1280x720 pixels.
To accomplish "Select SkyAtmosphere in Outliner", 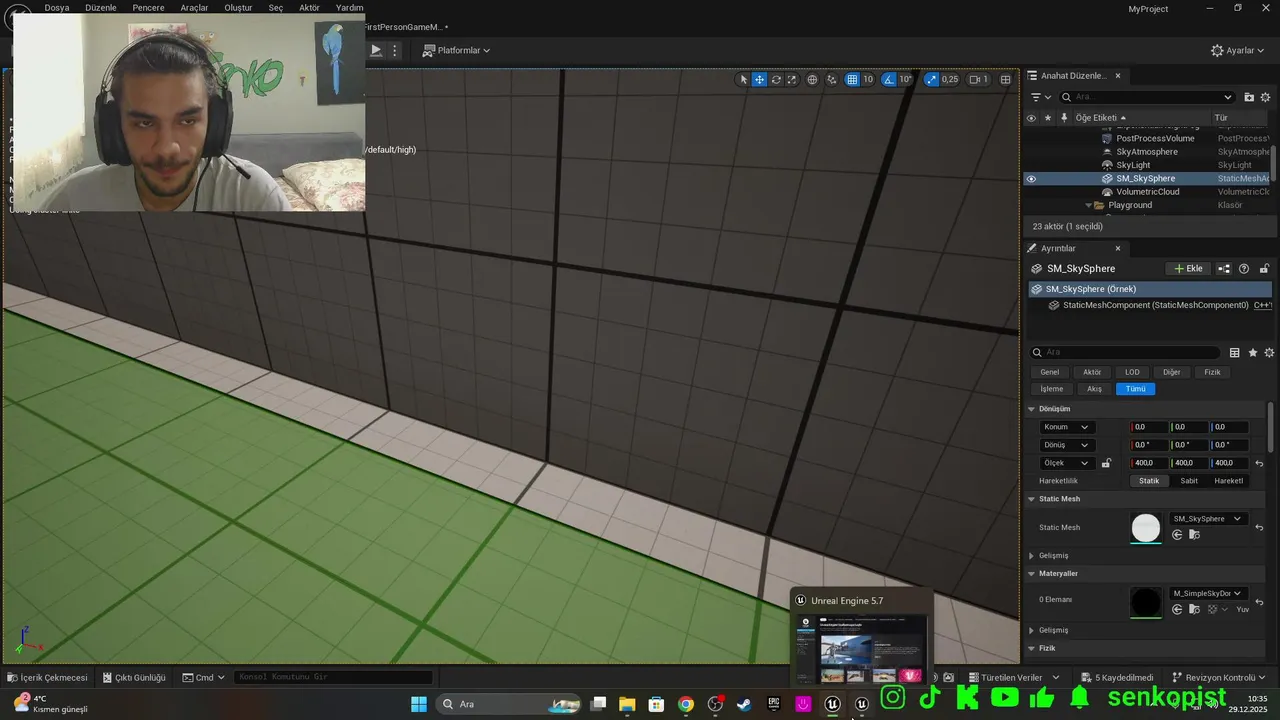I will (1147, 152).
